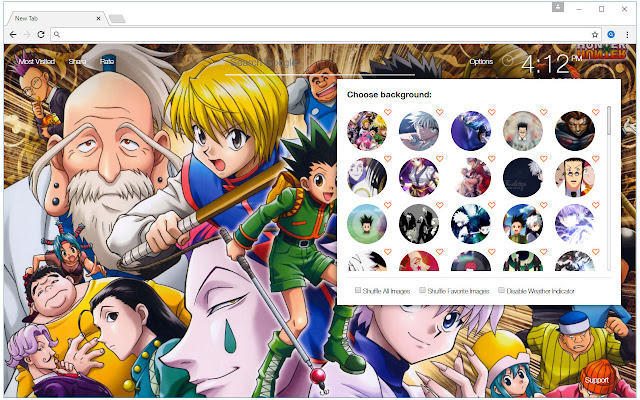Favorite the fourth row-three background via its heart

[544, 205]
